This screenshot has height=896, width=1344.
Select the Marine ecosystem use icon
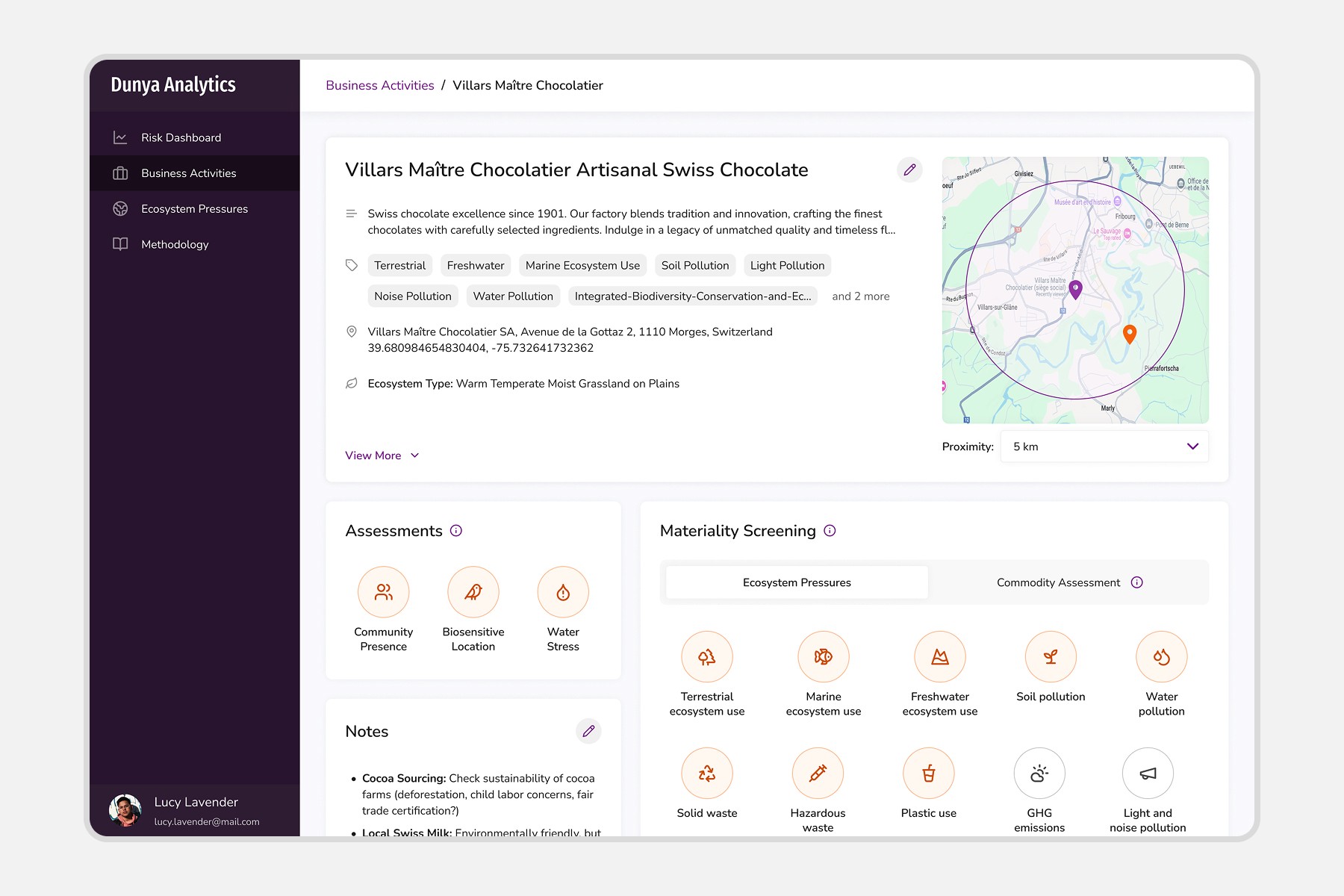click(x=824, y=657)
